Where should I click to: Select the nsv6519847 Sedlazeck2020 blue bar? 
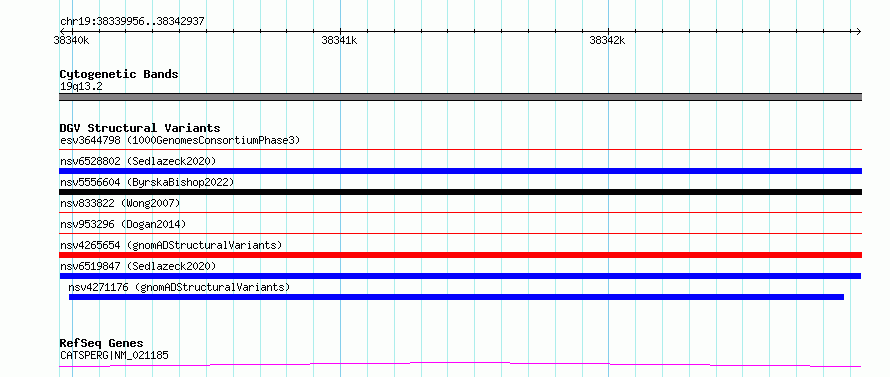pos(460,276)
